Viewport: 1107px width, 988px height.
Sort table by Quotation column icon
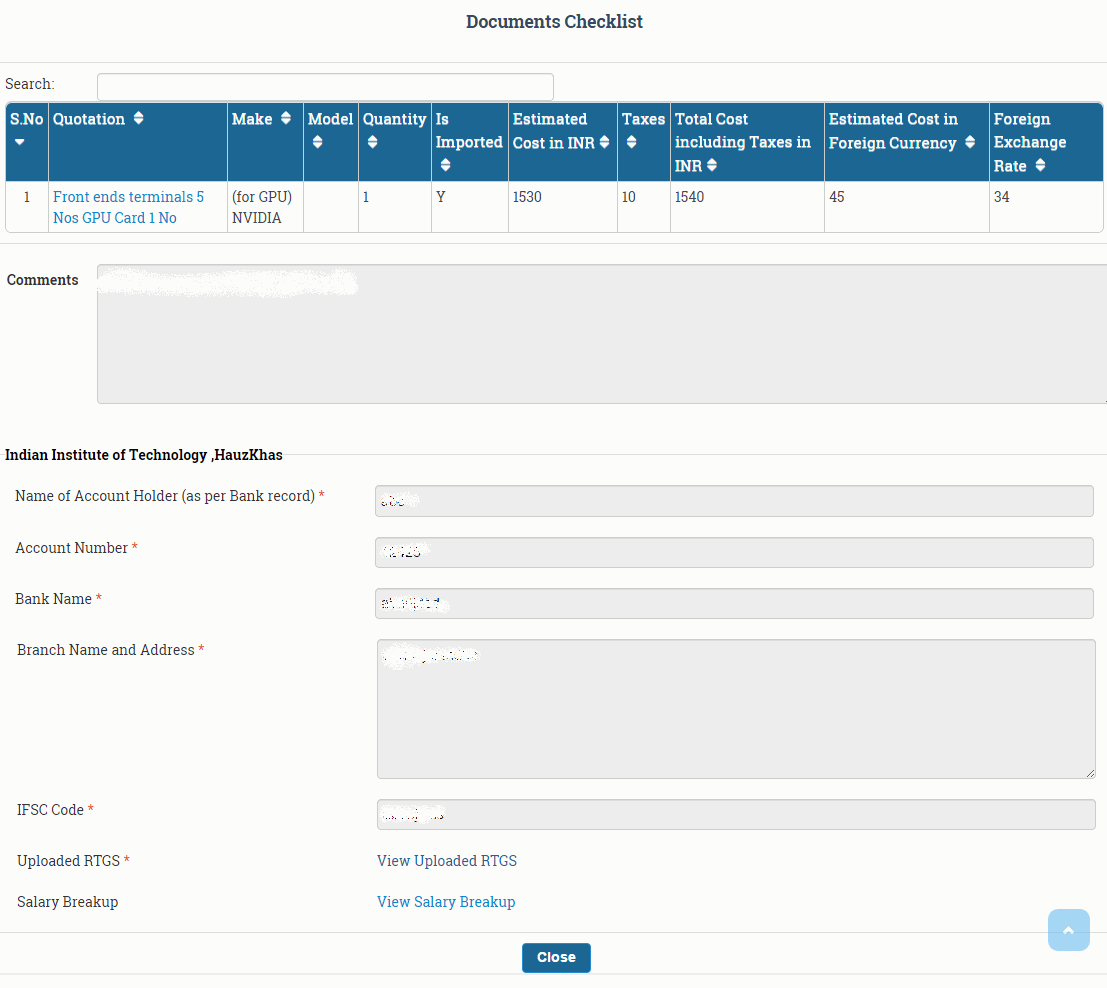coord(138,119)
